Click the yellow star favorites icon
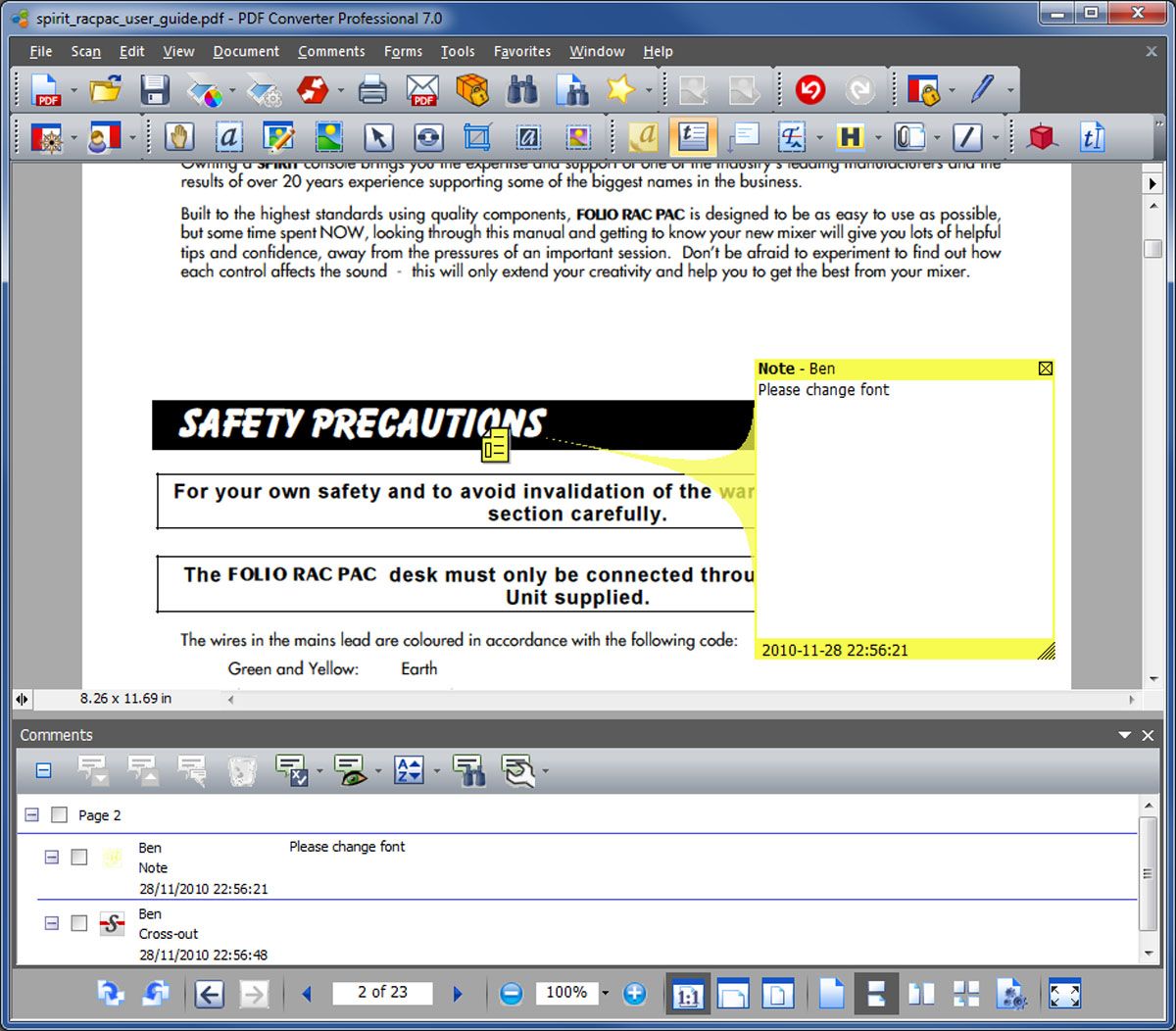This screenshot has width=1176, height=1031. tap(620, 90)
